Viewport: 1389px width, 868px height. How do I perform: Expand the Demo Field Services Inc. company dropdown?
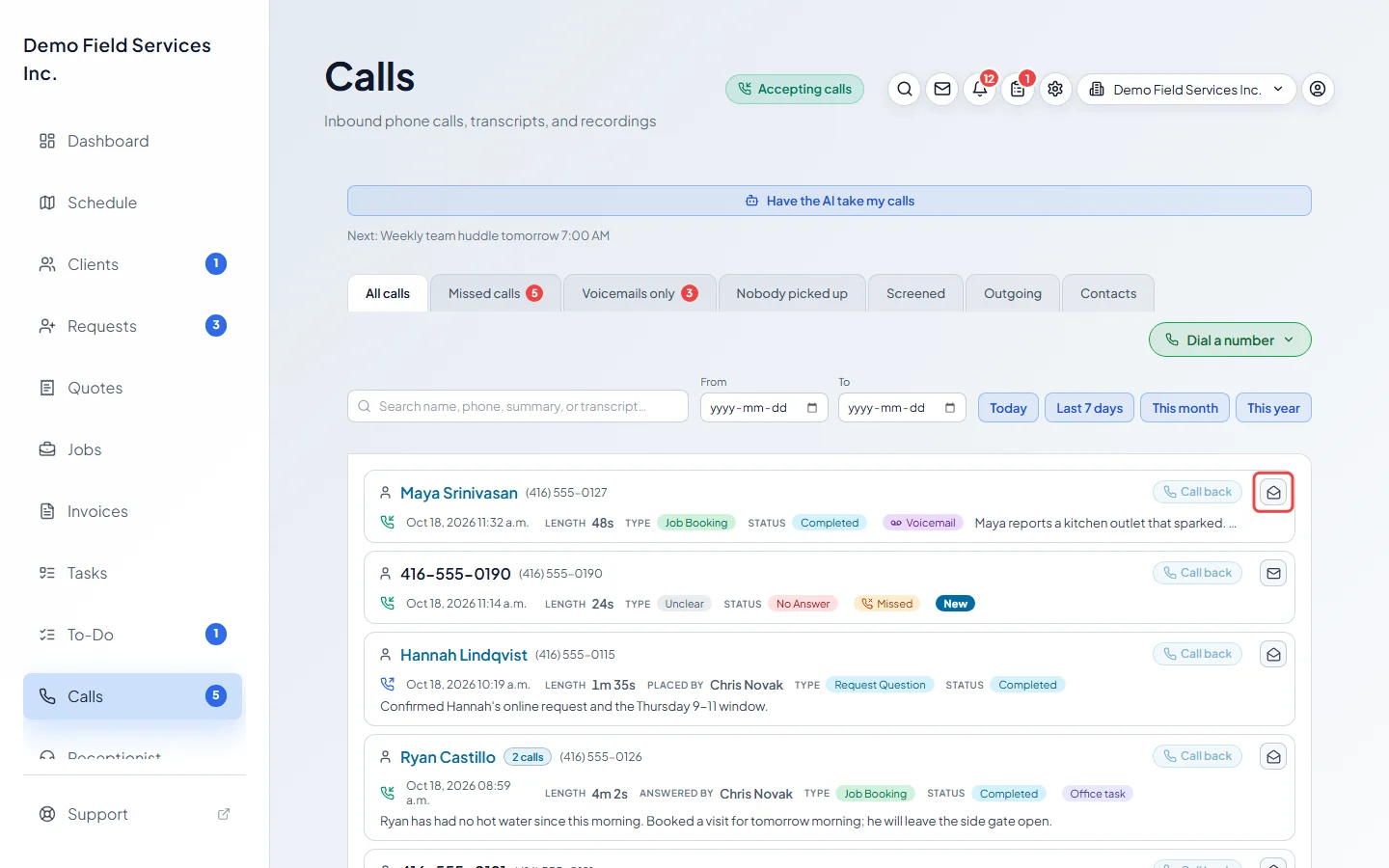pos(1186,90)
